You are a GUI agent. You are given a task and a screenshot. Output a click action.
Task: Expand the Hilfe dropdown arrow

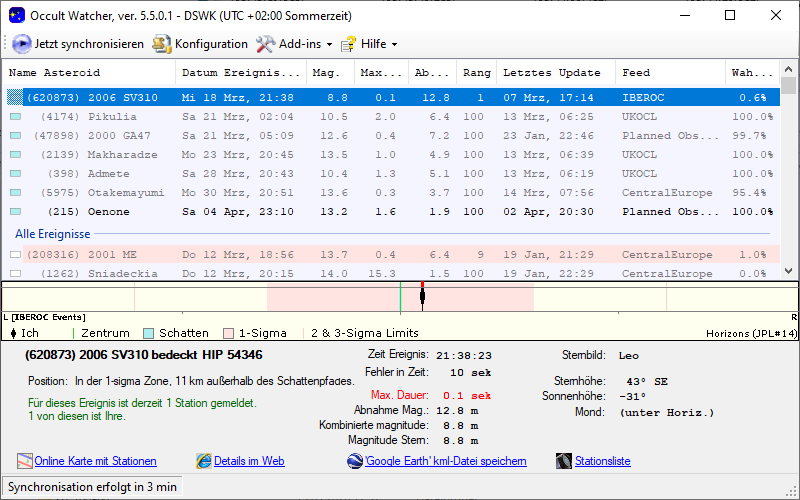pos(394,45)
